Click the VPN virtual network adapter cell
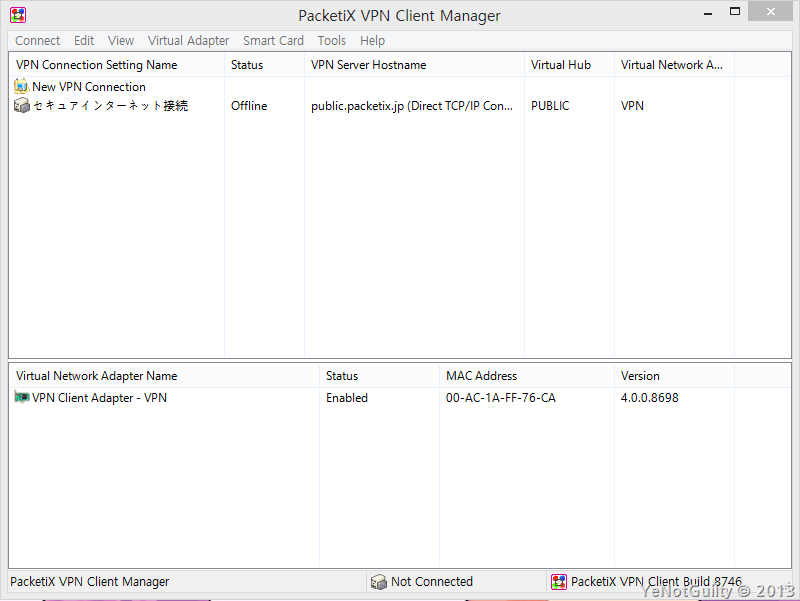The image size is (800, 601). 632,106
